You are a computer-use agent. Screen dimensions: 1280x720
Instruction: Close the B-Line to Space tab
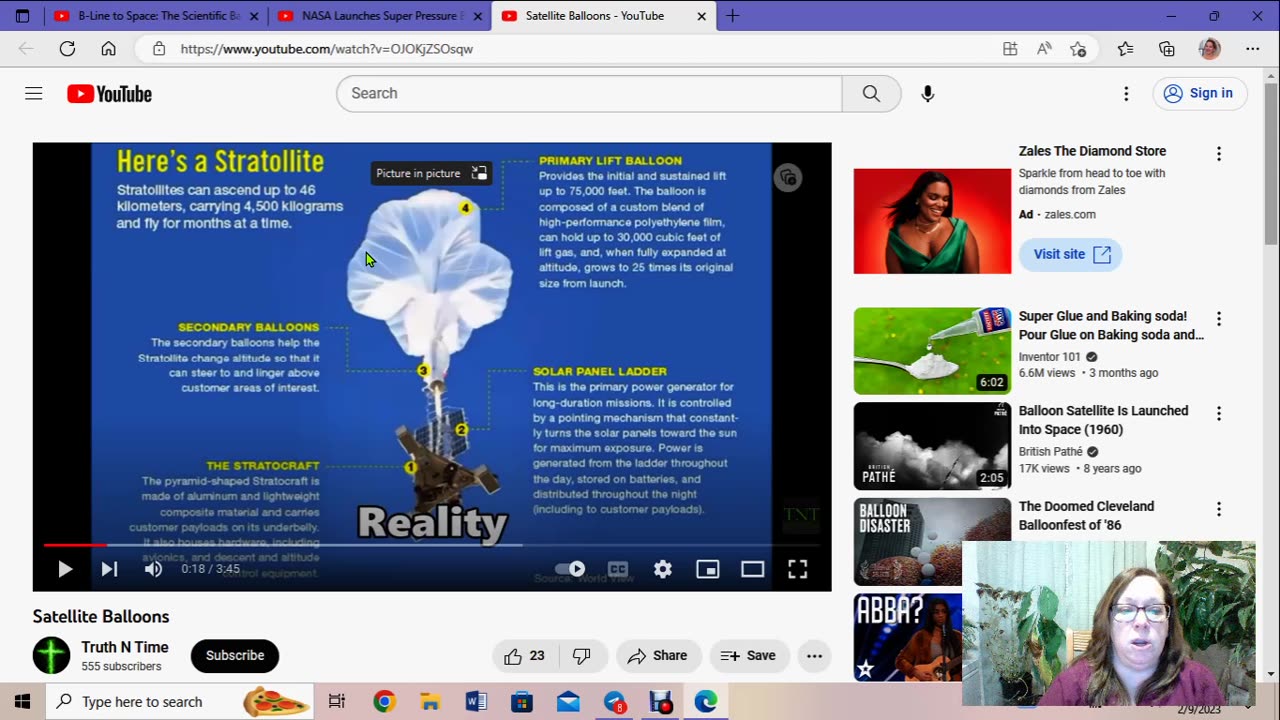tap(254, 16)
